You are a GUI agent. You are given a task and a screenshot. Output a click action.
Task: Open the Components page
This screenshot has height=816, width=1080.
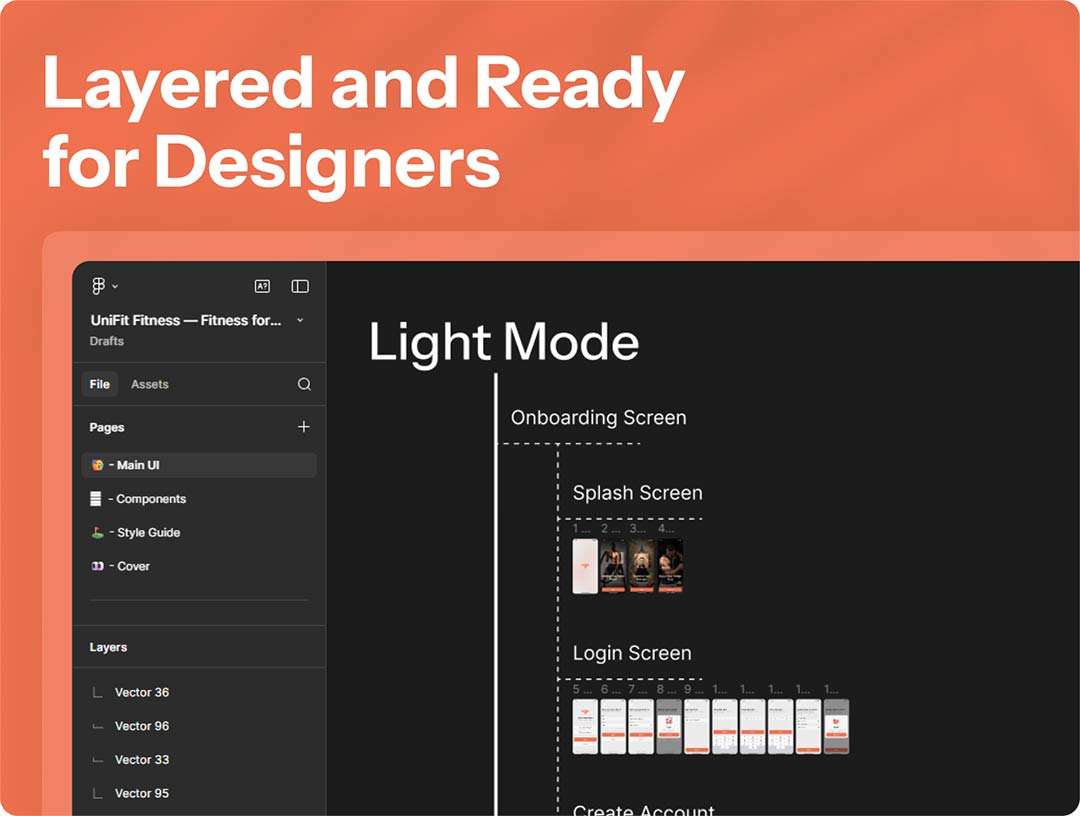pyautogui.click(x=150, y=499)
